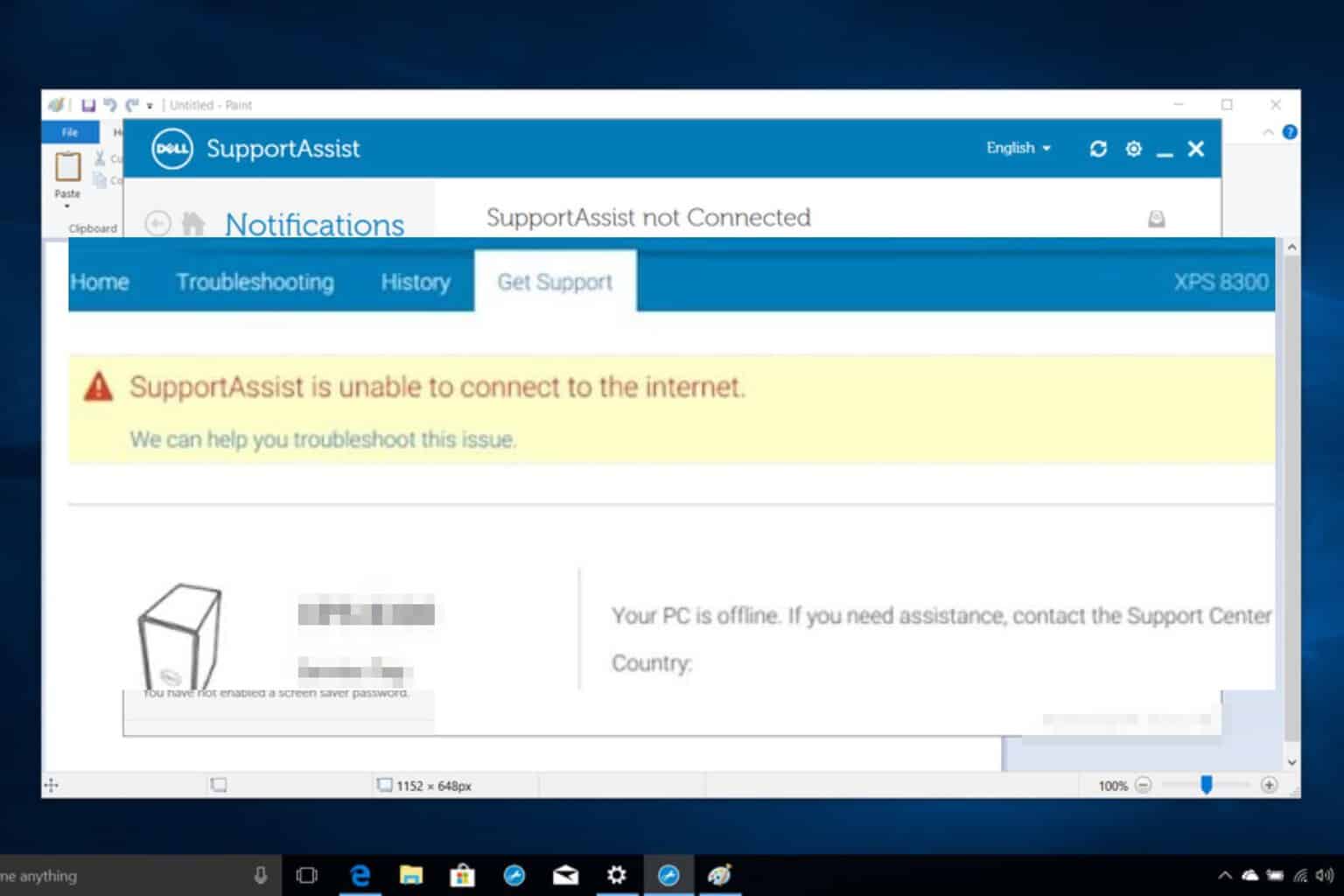Click the Paint vertical scrollbar down arrow
Screen dimensions: 1344x896
coord(1291,763)
